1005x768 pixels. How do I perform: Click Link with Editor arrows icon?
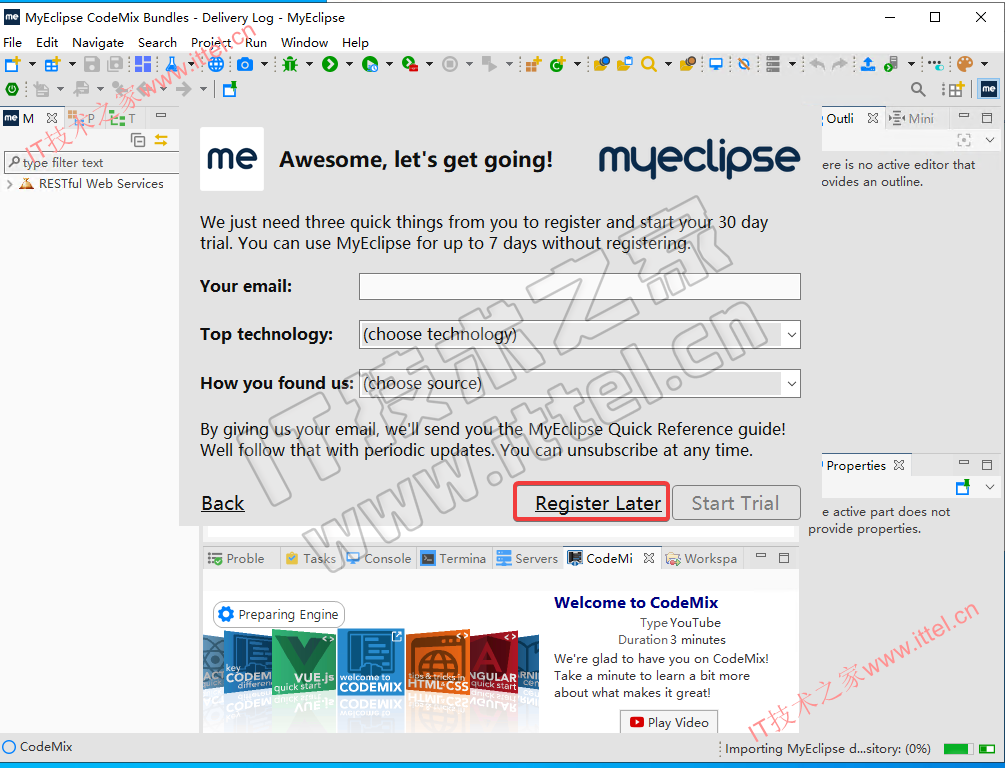pyautogui.click(x=161, y=140)
